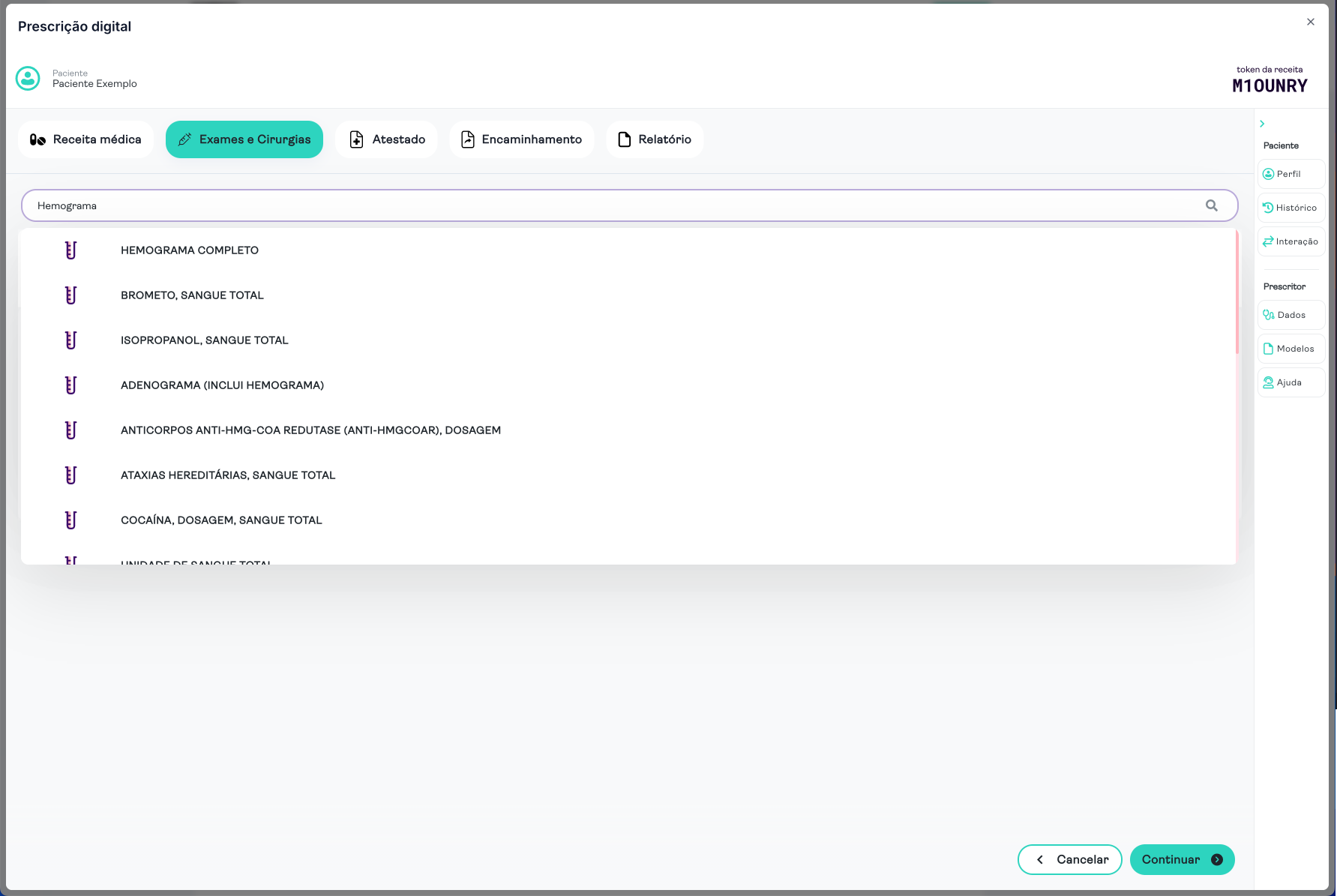Open the patient Histórico panel
The image size is (1337, 896).
1291,208
